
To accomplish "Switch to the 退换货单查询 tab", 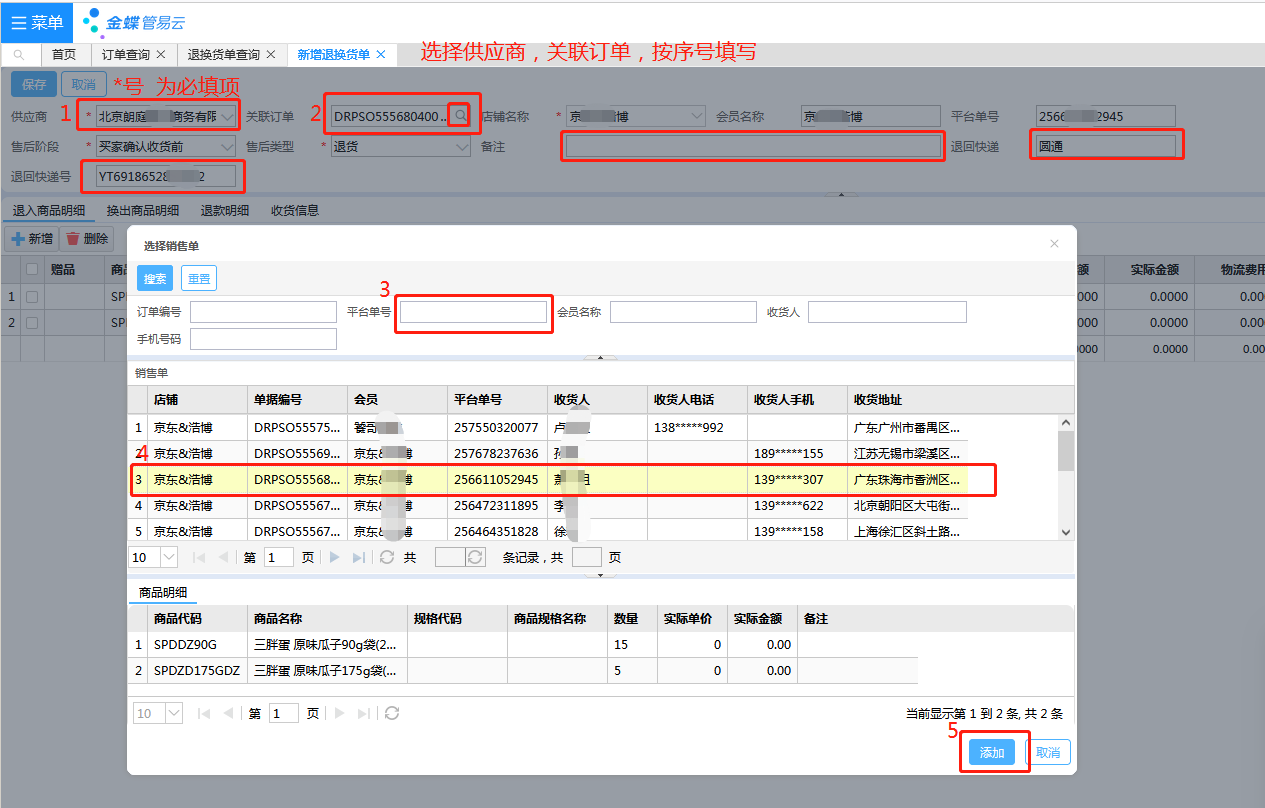I will coord(223,55).
